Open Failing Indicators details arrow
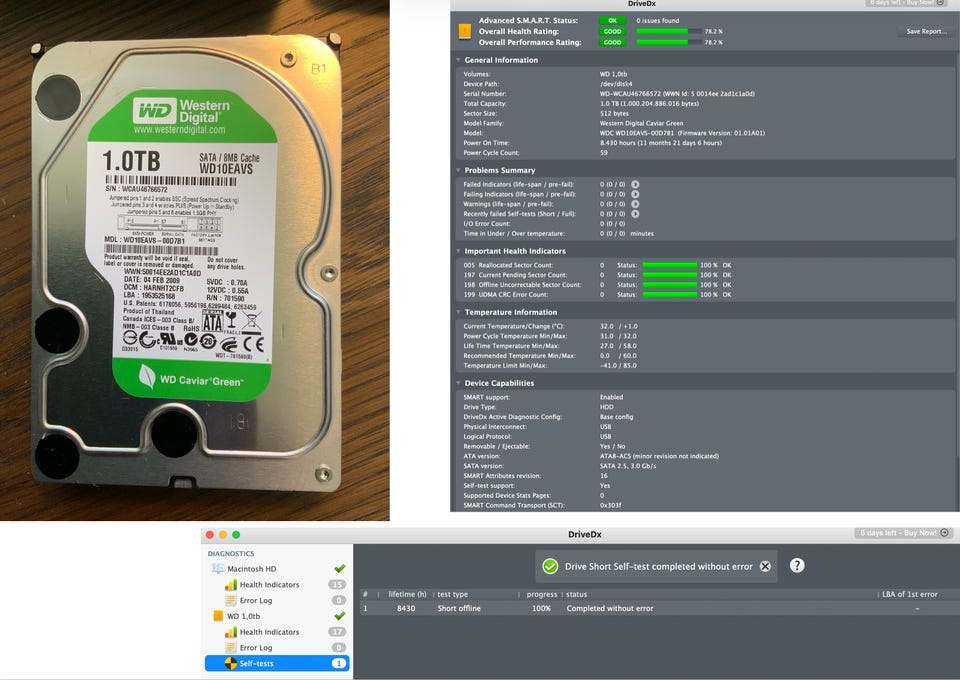Viewport: 960px width, 680px height. click(635, 194)
